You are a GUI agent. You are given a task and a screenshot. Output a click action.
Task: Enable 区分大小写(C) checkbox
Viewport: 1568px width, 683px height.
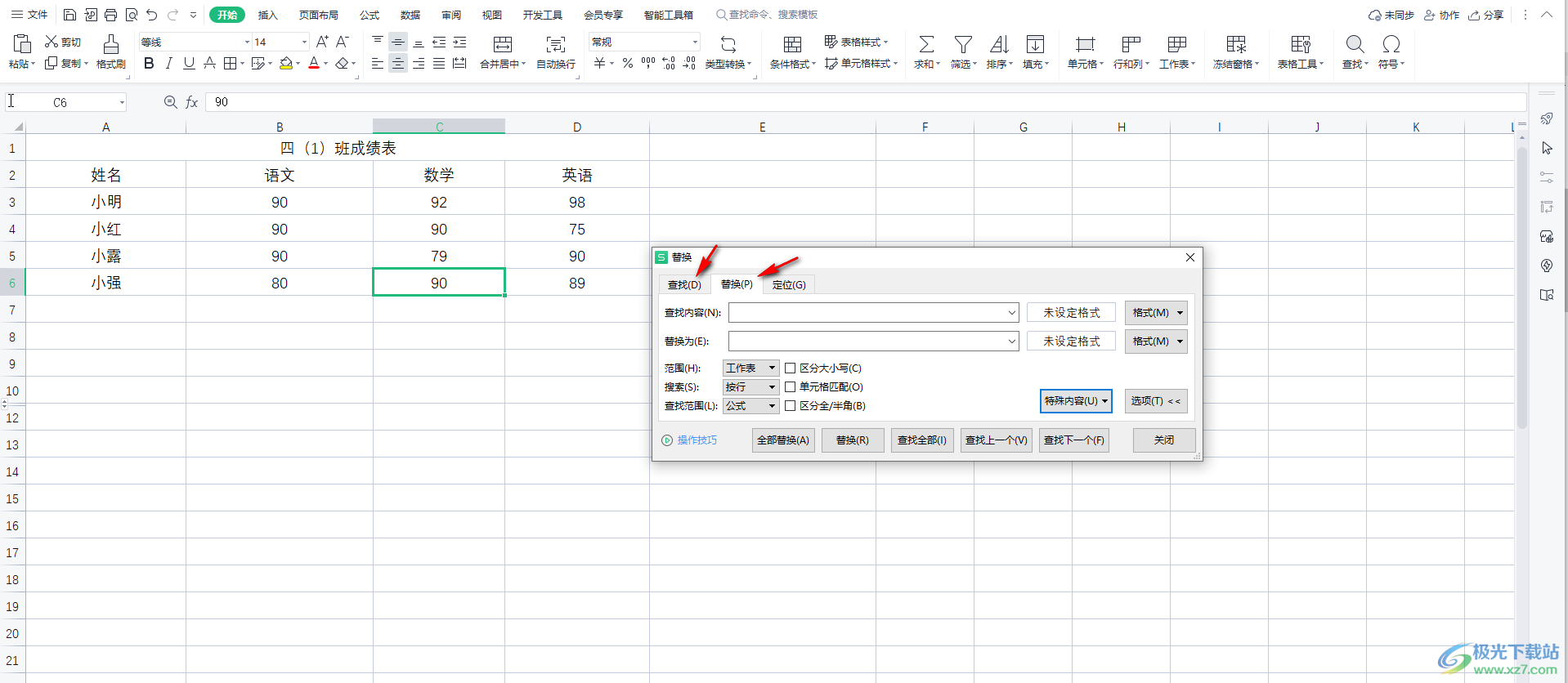pyautogui.click(x=791, y=368)
